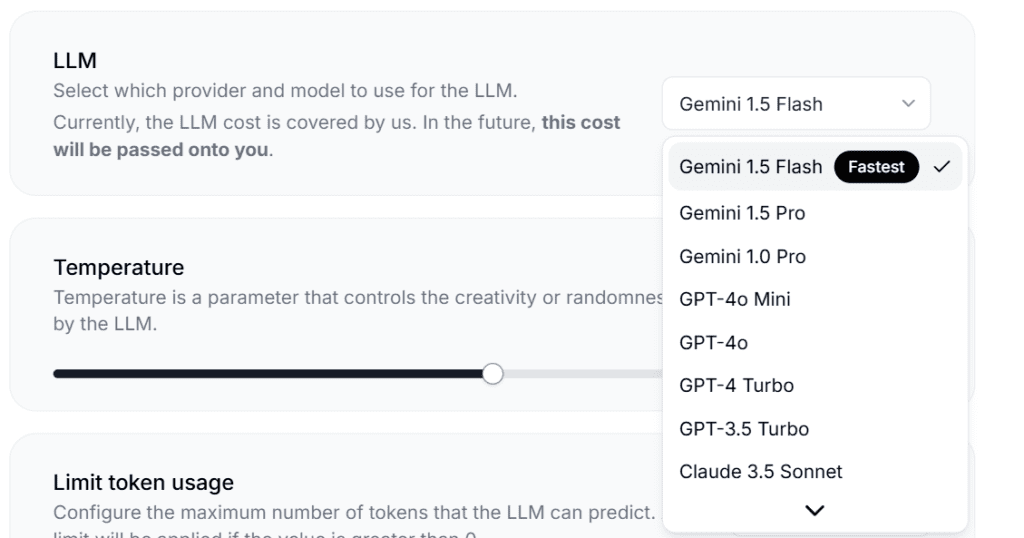
Task: Click the Temperature slider handle
Action: tap(492, 374)
